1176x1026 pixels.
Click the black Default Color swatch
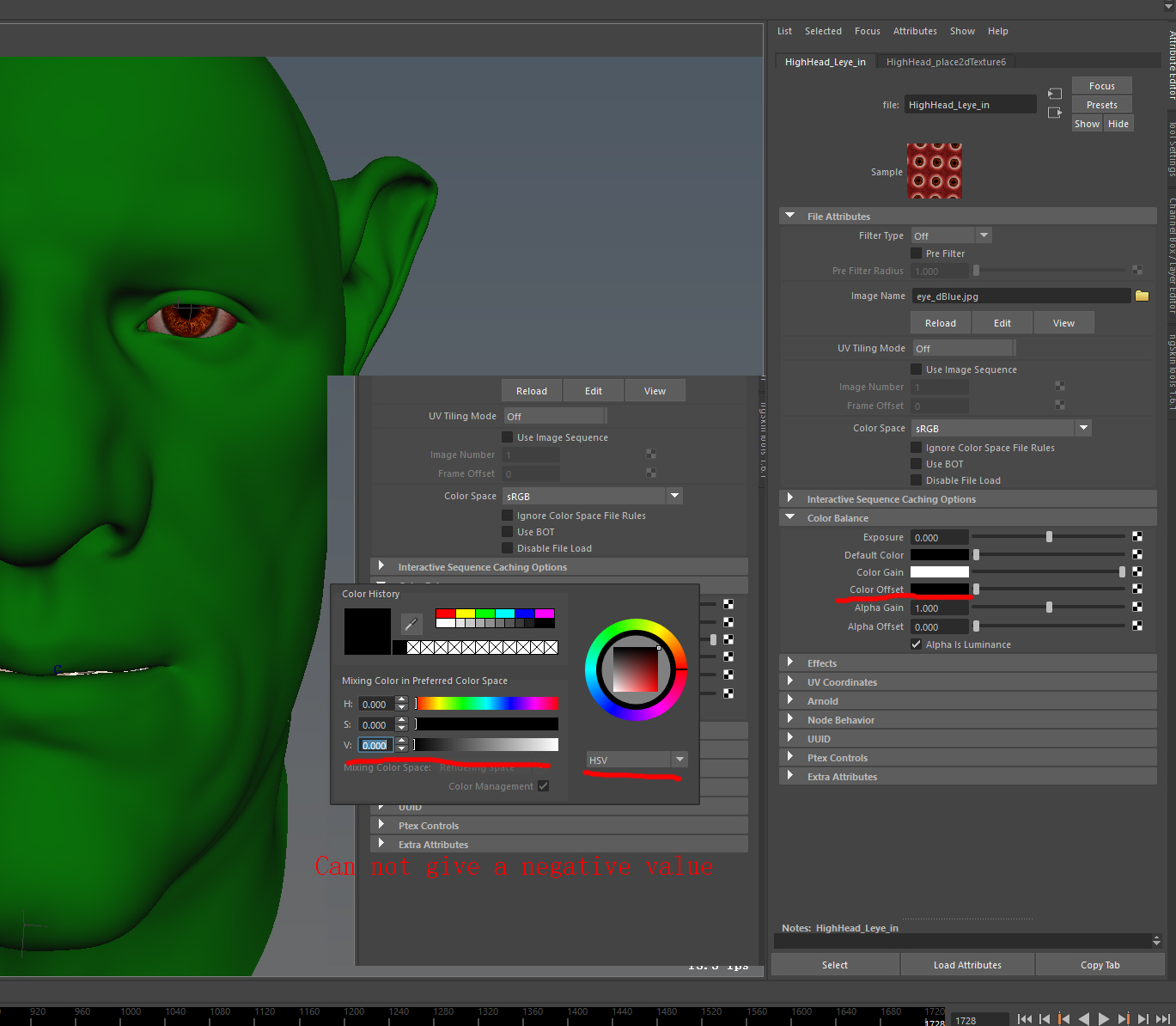pyautogui.click(x=939, y=554)
